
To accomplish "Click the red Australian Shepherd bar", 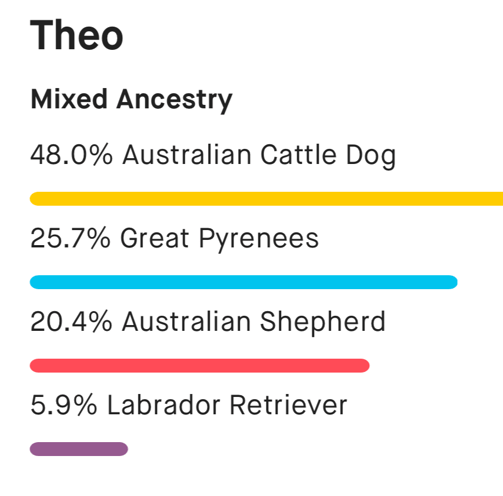I will click(200, 366).
